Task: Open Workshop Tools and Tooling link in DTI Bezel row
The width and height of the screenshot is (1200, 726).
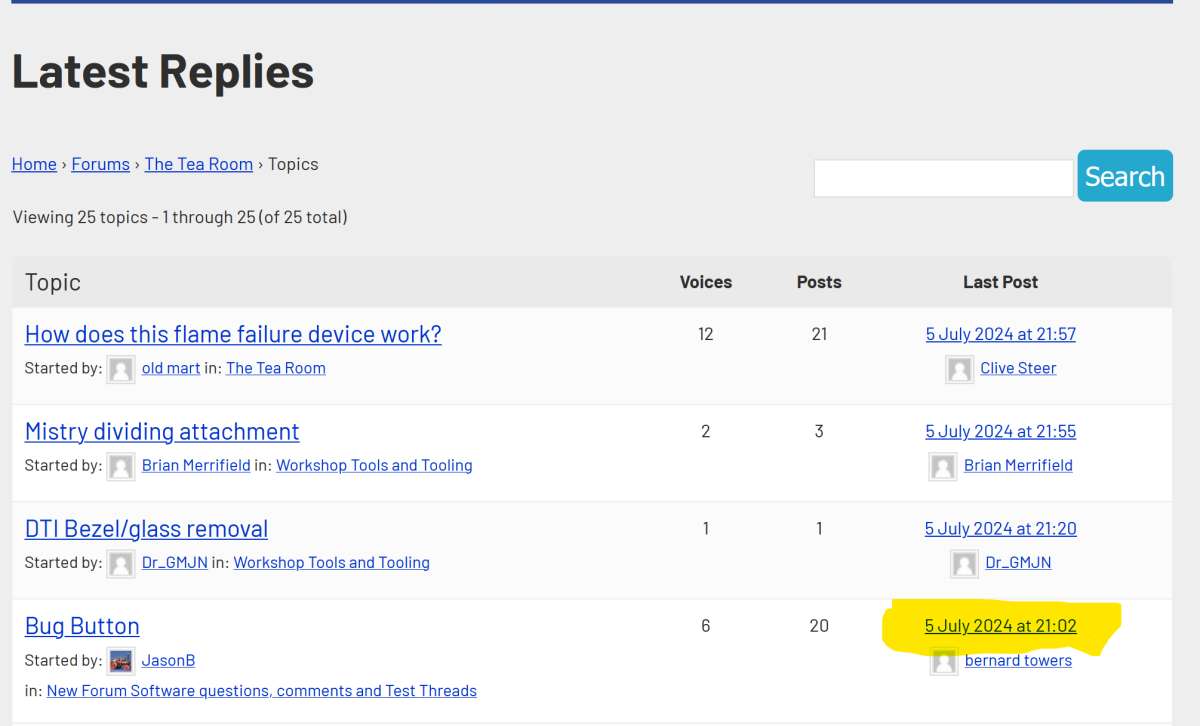Action: coord(332,562)
